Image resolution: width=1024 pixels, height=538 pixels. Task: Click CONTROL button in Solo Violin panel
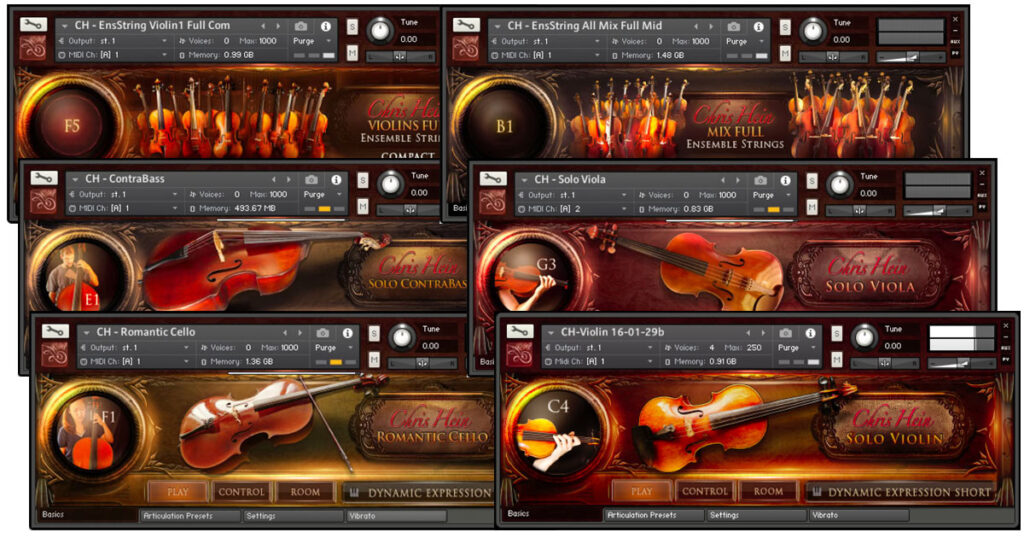[704, 491]
